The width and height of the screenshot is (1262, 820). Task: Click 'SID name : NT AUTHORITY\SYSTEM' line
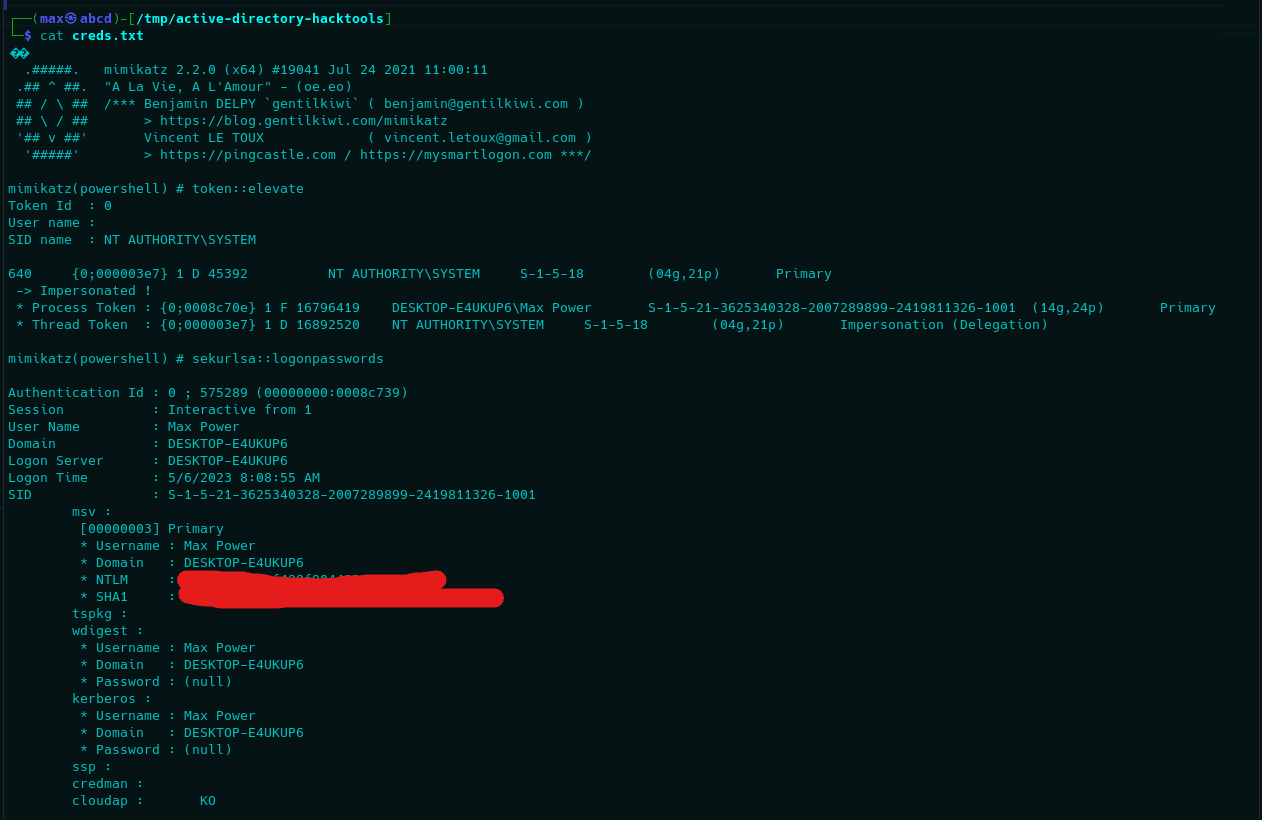click(x=132, y=240)
